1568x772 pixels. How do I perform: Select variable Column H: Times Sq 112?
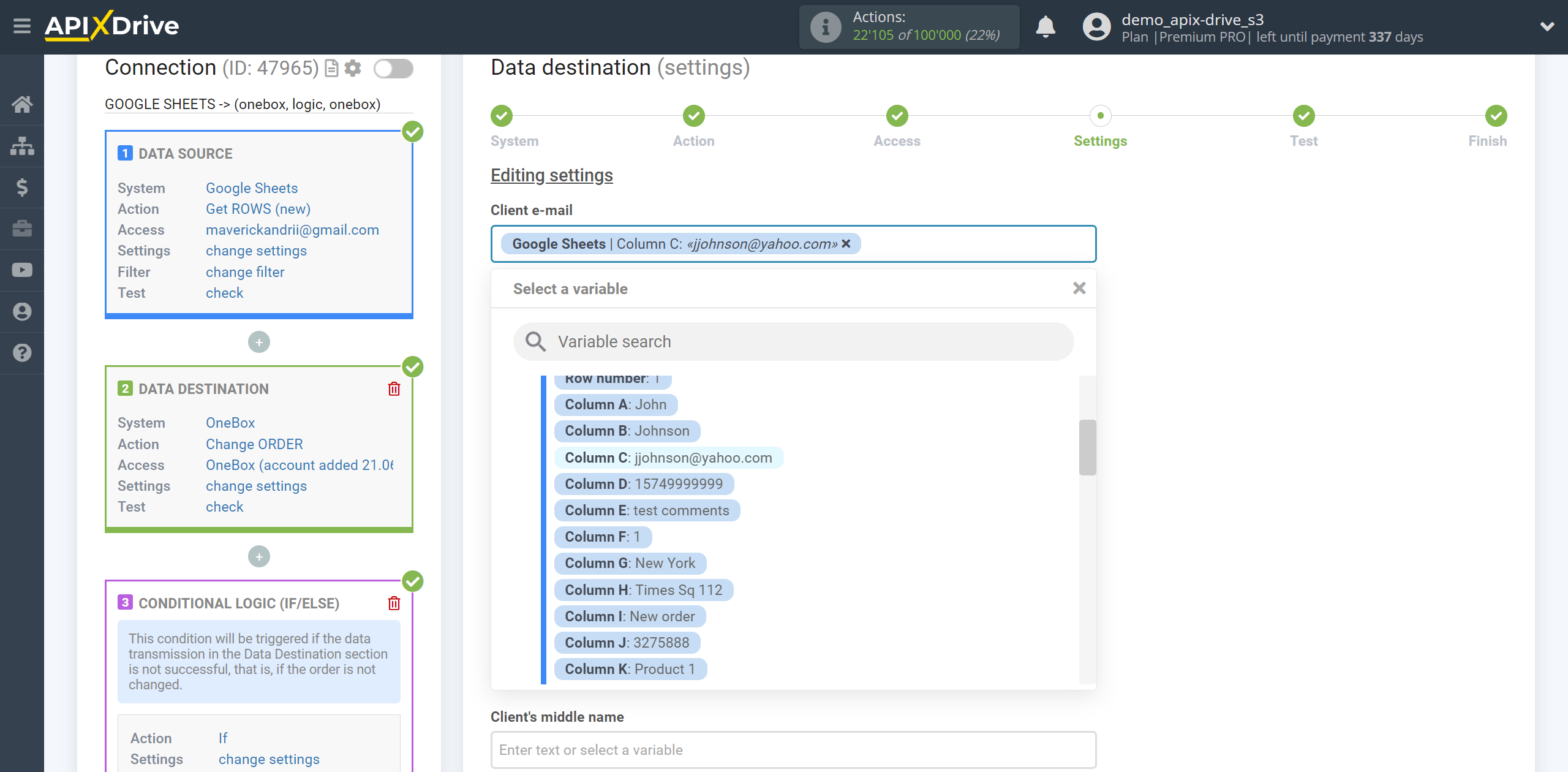(644, 590)
